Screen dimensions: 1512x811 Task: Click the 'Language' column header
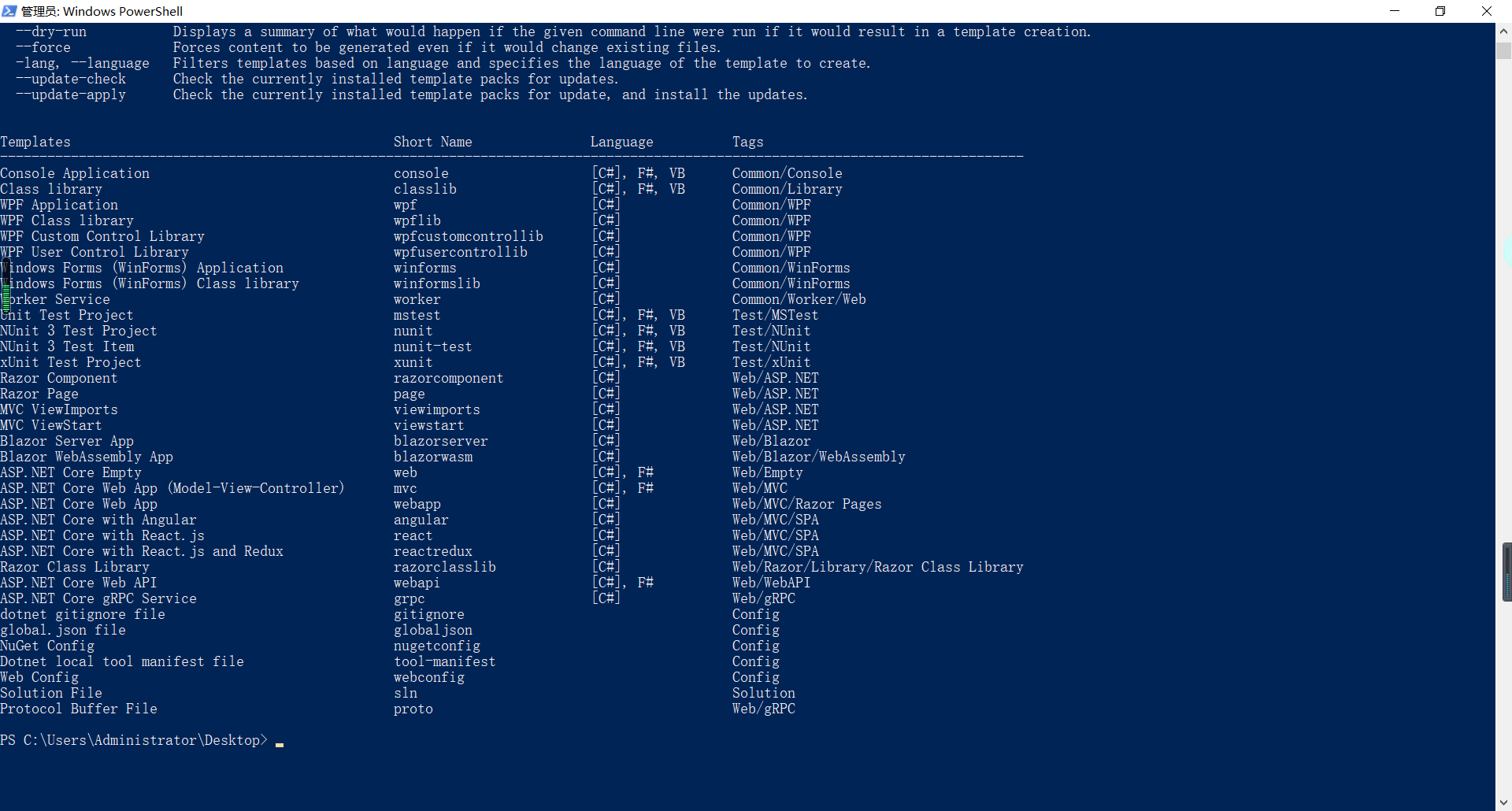point(622,142)
